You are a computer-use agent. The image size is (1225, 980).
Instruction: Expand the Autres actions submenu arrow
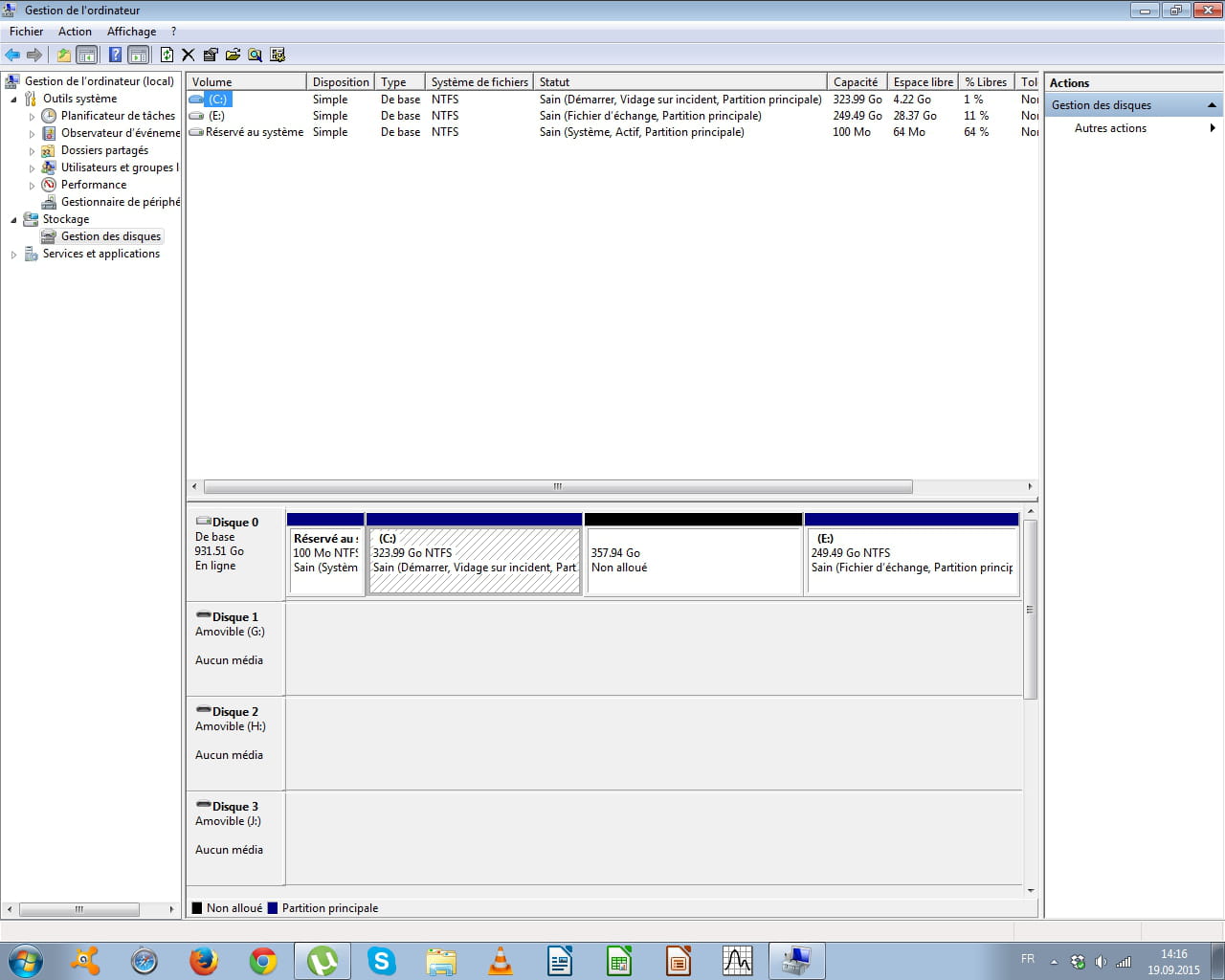[x=1213, y=128]
